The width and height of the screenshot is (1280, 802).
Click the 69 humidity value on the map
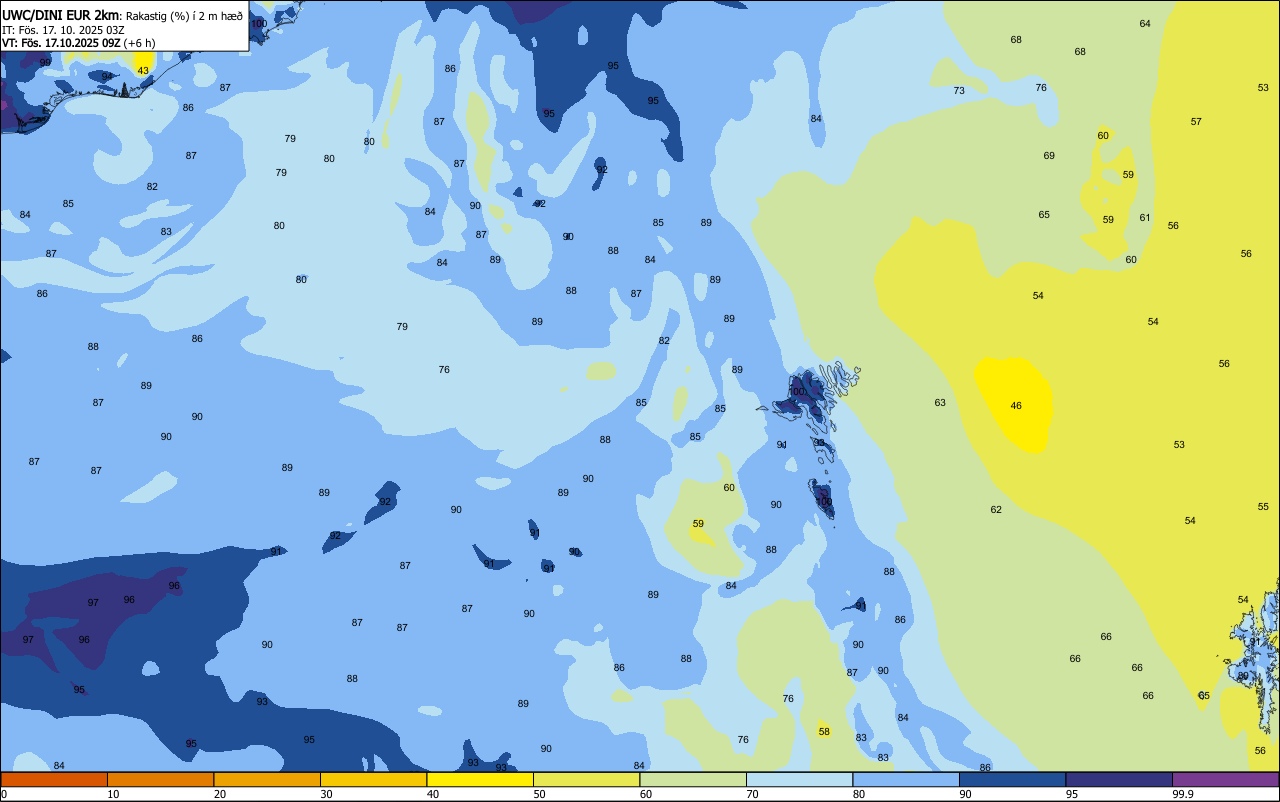[x=1049, y=156]
